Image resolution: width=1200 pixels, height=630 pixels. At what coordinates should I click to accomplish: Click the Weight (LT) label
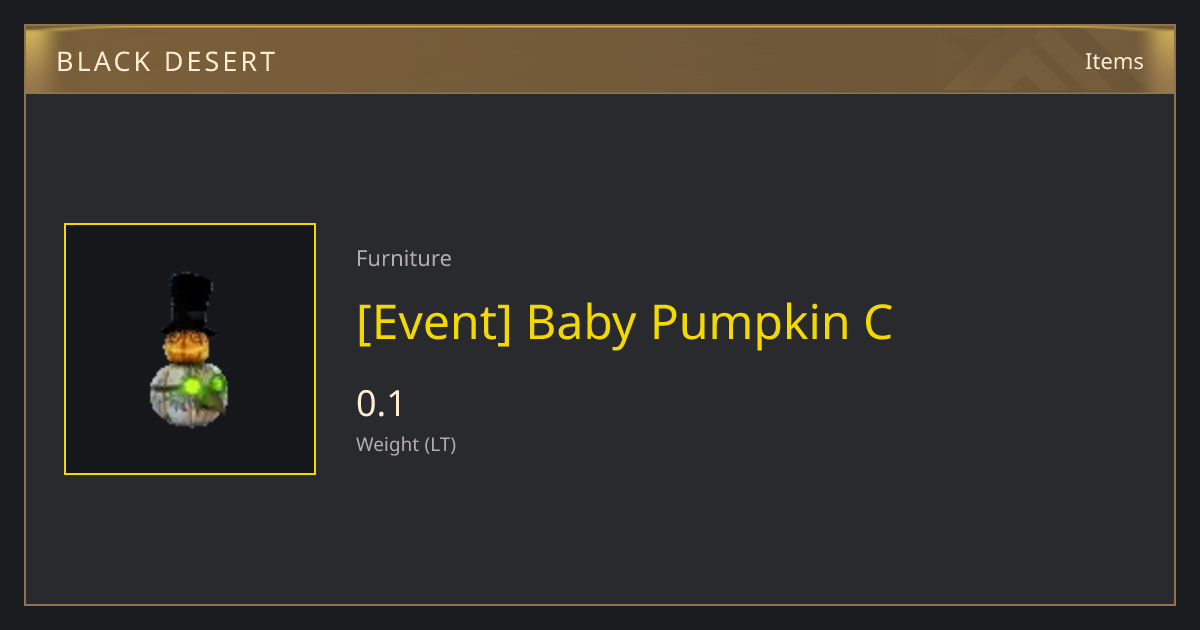[x=406, y=444]
